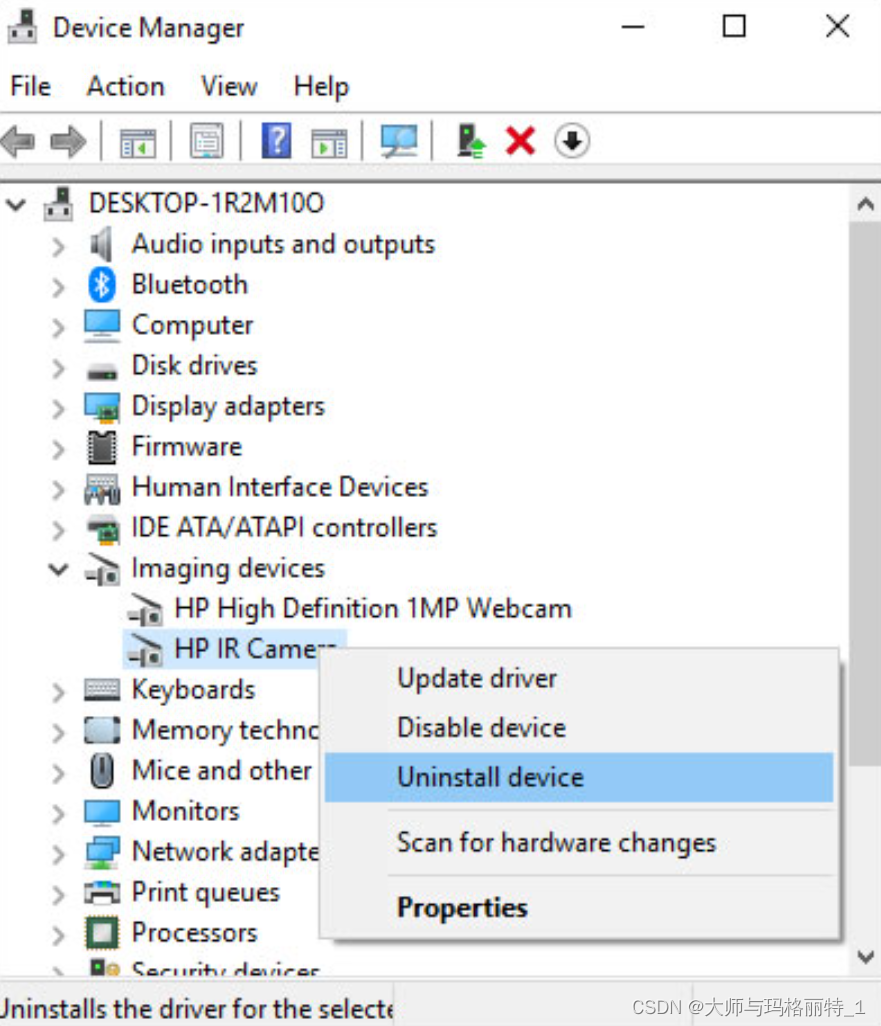Click the Display adapters icon

(x=102, y=406)
